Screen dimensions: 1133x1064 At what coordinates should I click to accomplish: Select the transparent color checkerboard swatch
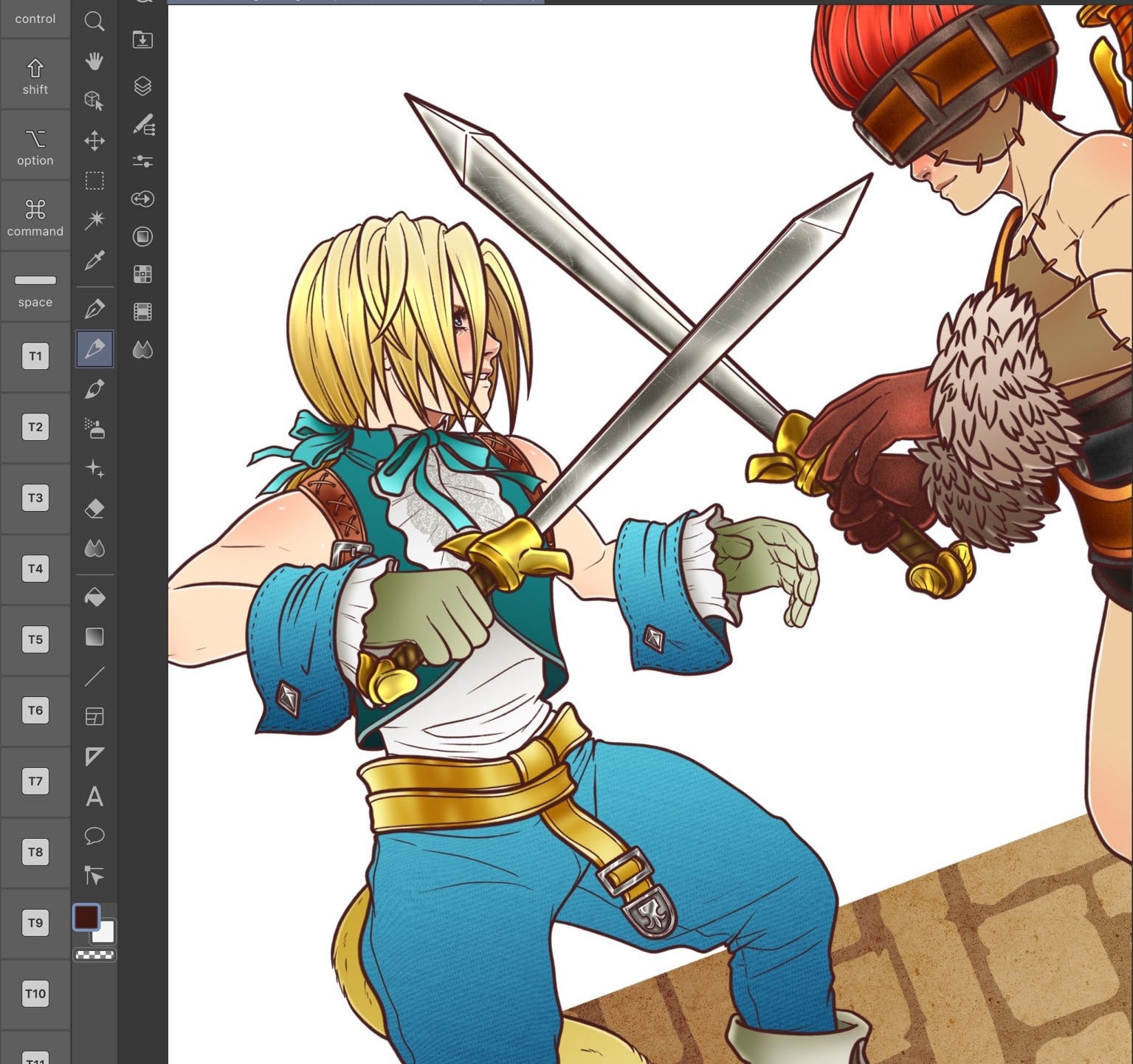coord(94,955)
